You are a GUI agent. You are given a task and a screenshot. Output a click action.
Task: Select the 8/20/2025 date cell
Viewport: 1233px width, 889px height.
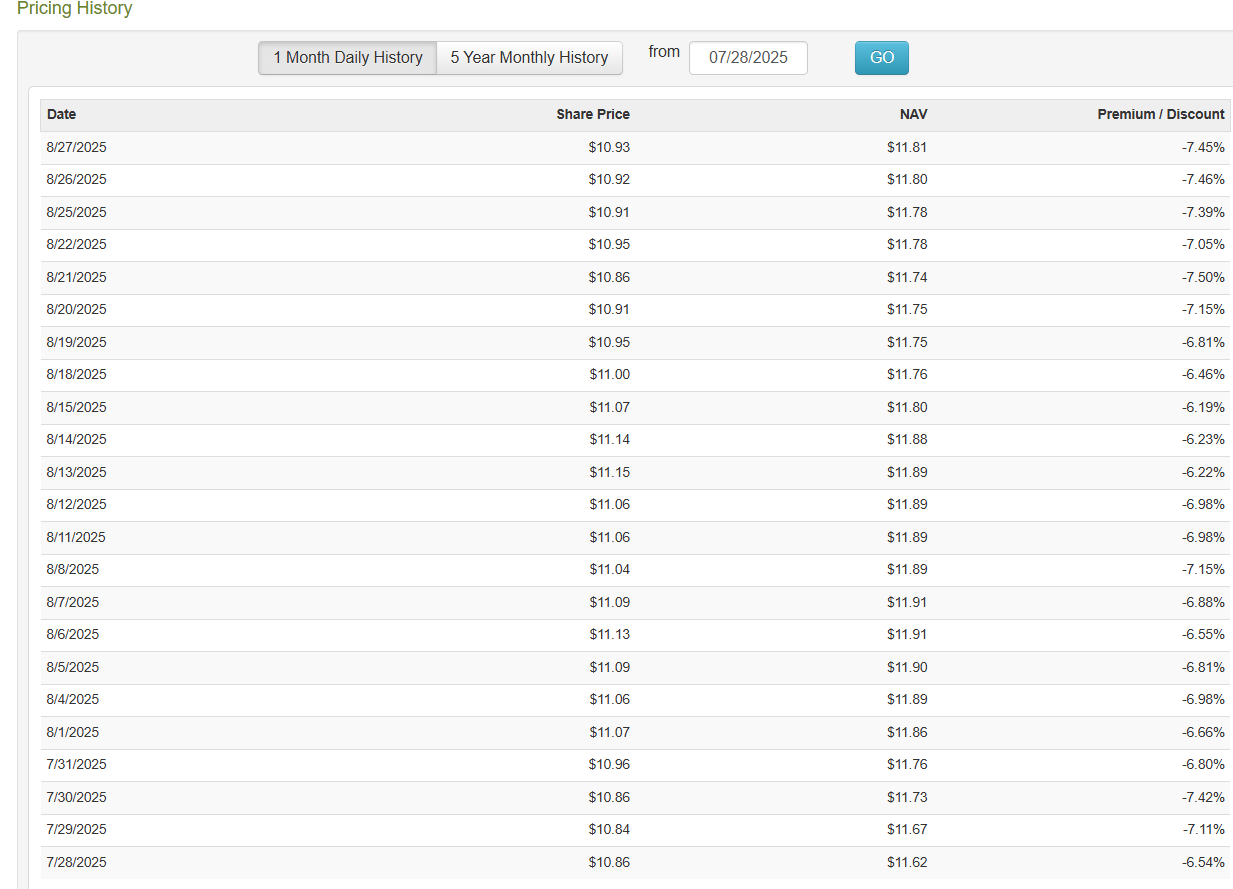point(76,310)
